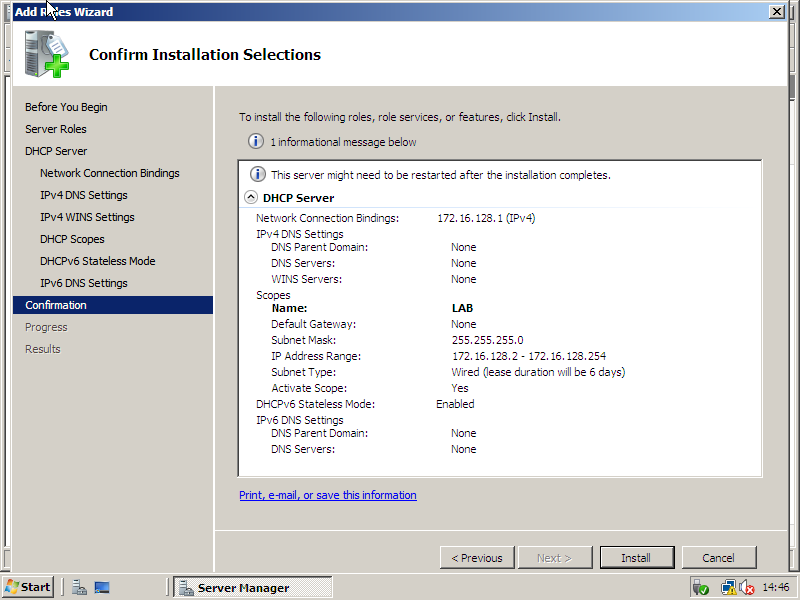Screen dimensions: 800x600
Task: Launch Server Manager from the Quick Launch icon
Action: pyautogui.click(x=79, y=587)
